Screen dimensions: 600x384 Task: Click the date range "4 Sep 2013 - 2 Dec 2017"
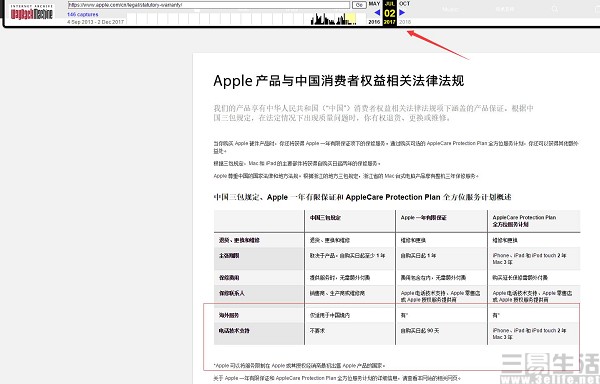coord(96,22)
